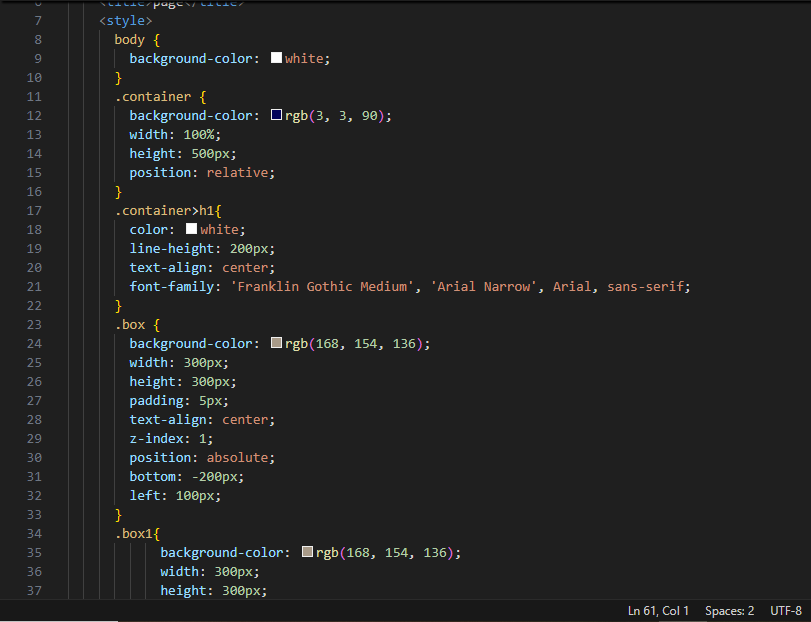Click rgb(168, 154, 136) value on line 24

[354, 343]
